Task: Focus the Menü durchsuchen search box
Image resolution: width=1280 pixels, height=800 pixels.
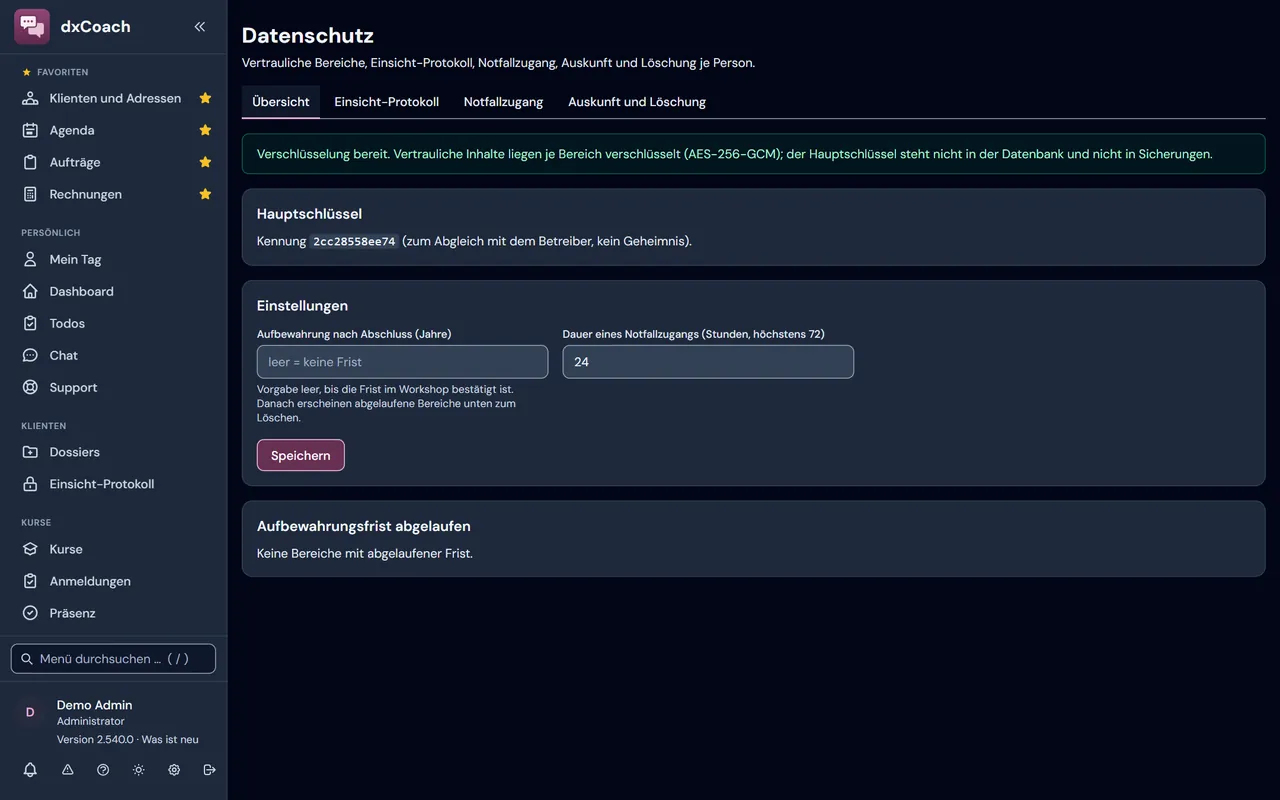Action: click(113, 659)
